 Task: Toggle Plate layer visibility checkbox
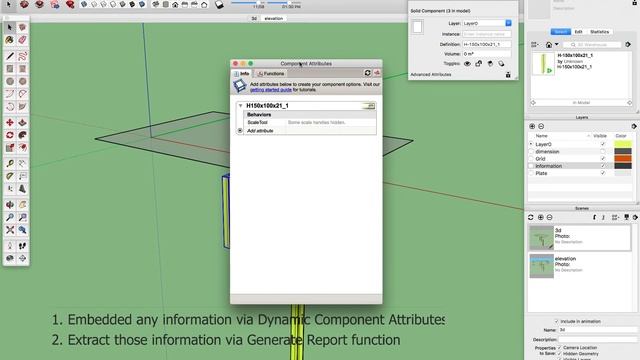[x=603, y=173]
